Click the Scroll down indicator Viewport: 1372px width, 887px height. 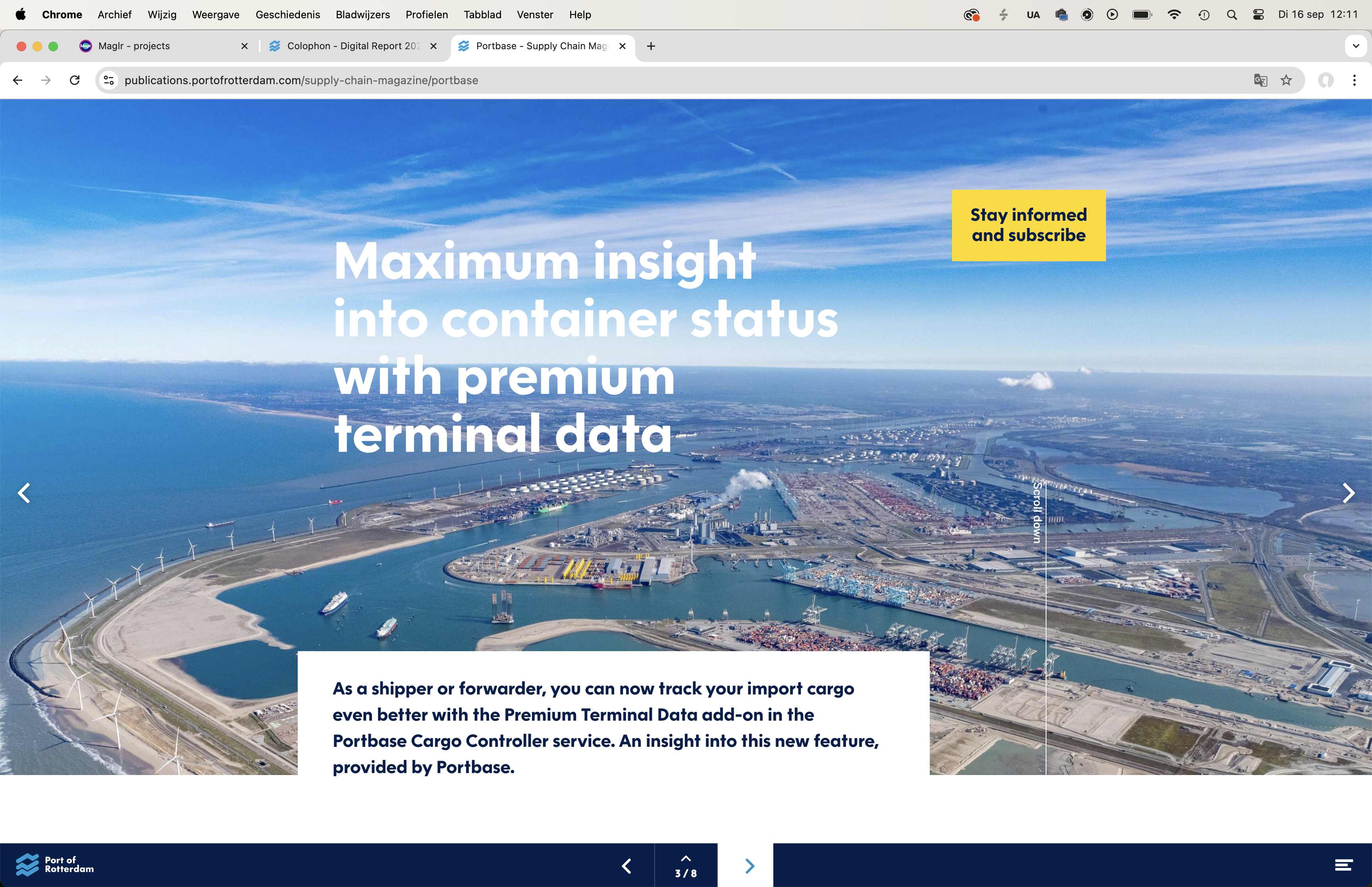click(1037, 513)
